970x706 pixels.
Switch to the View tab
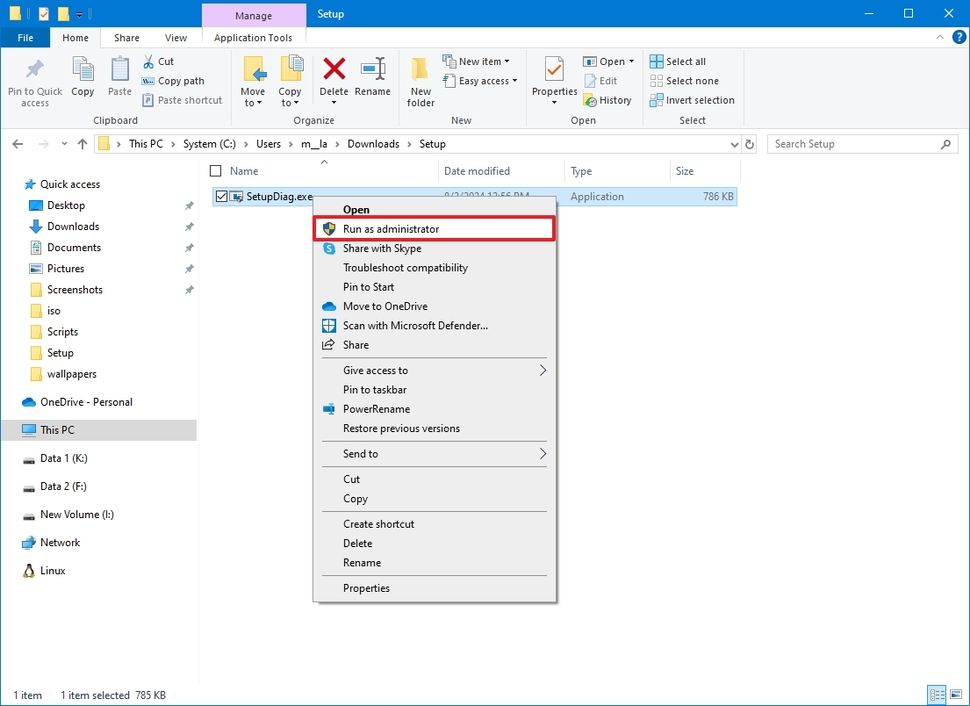point(176,37)
